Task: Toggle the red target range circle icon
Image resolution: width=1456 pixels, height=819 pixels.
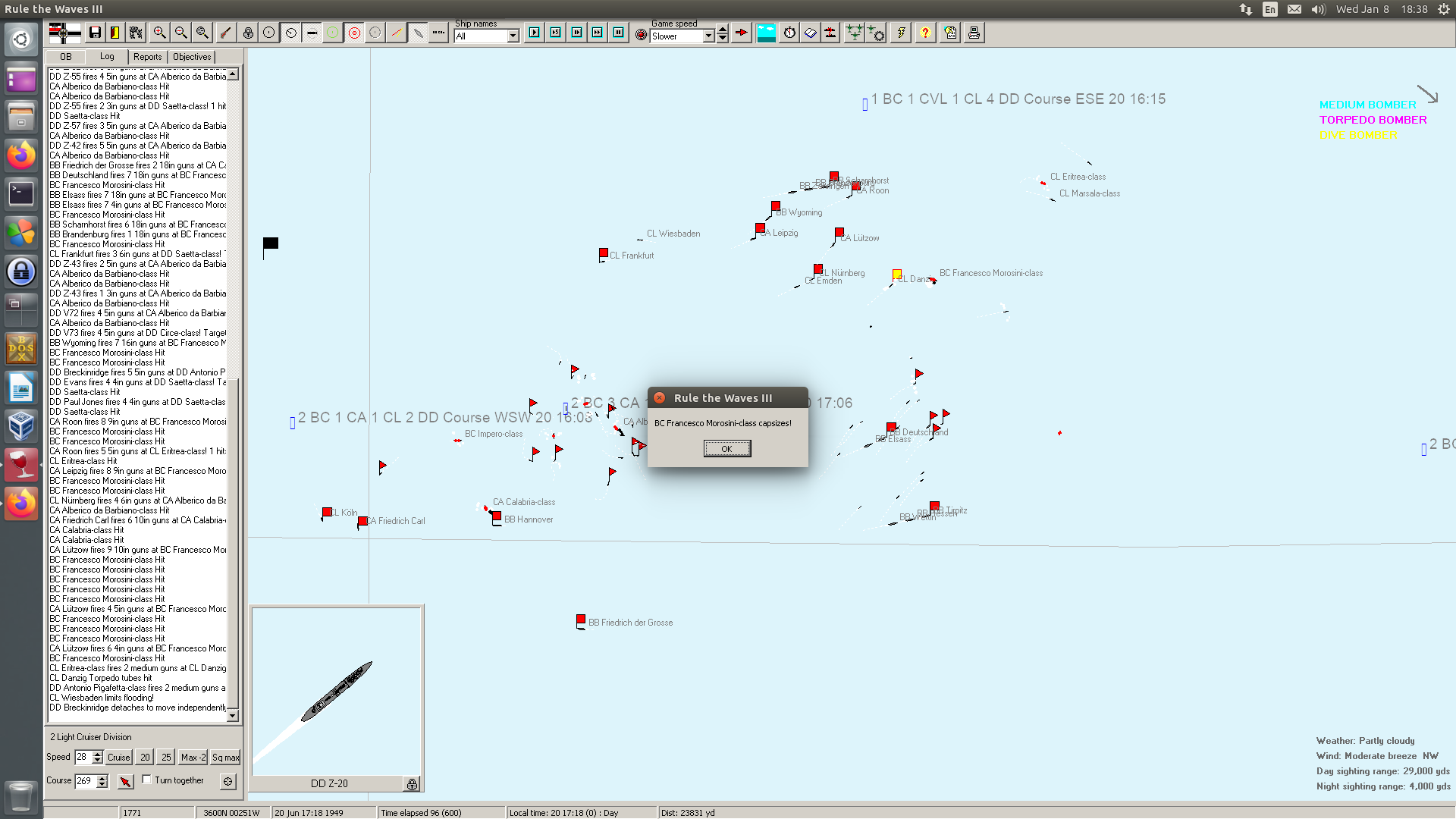Action: tap(354, 33)
